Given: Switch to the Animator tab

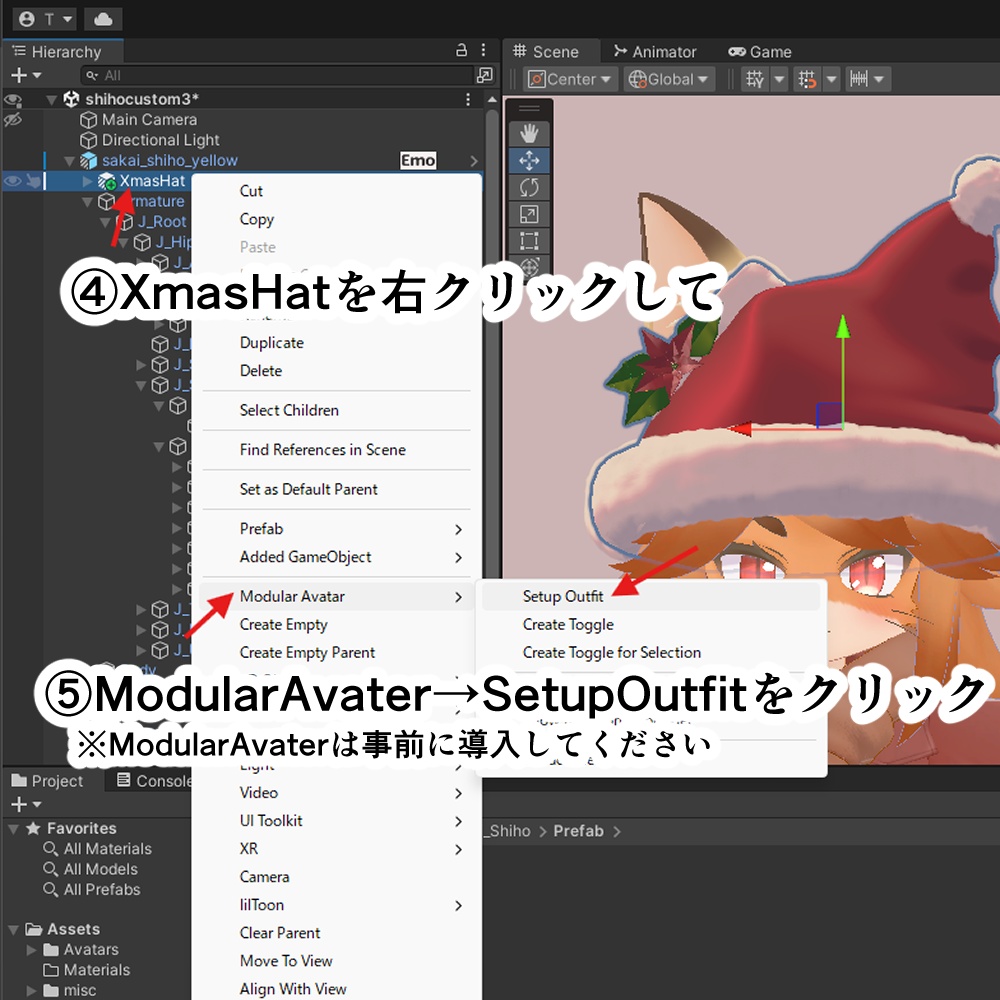Looking at the screenshot, I should 655,52.
